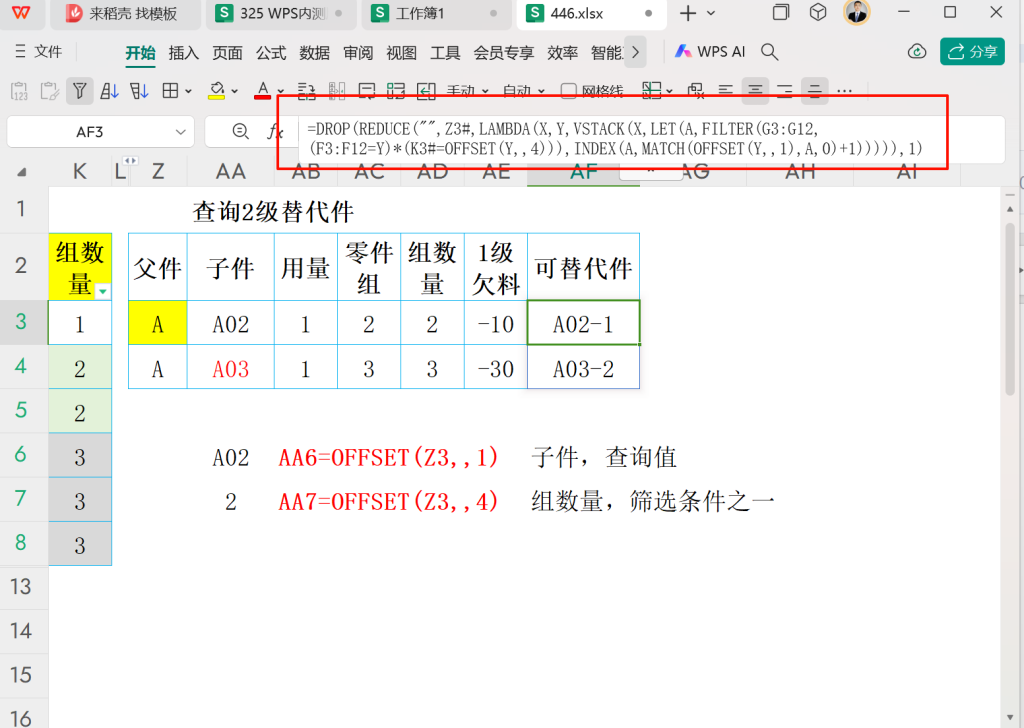The image size is (1024, 728).
Task: Click the 组数量 filter dropdown arrow
Action: tap(103, 291)
